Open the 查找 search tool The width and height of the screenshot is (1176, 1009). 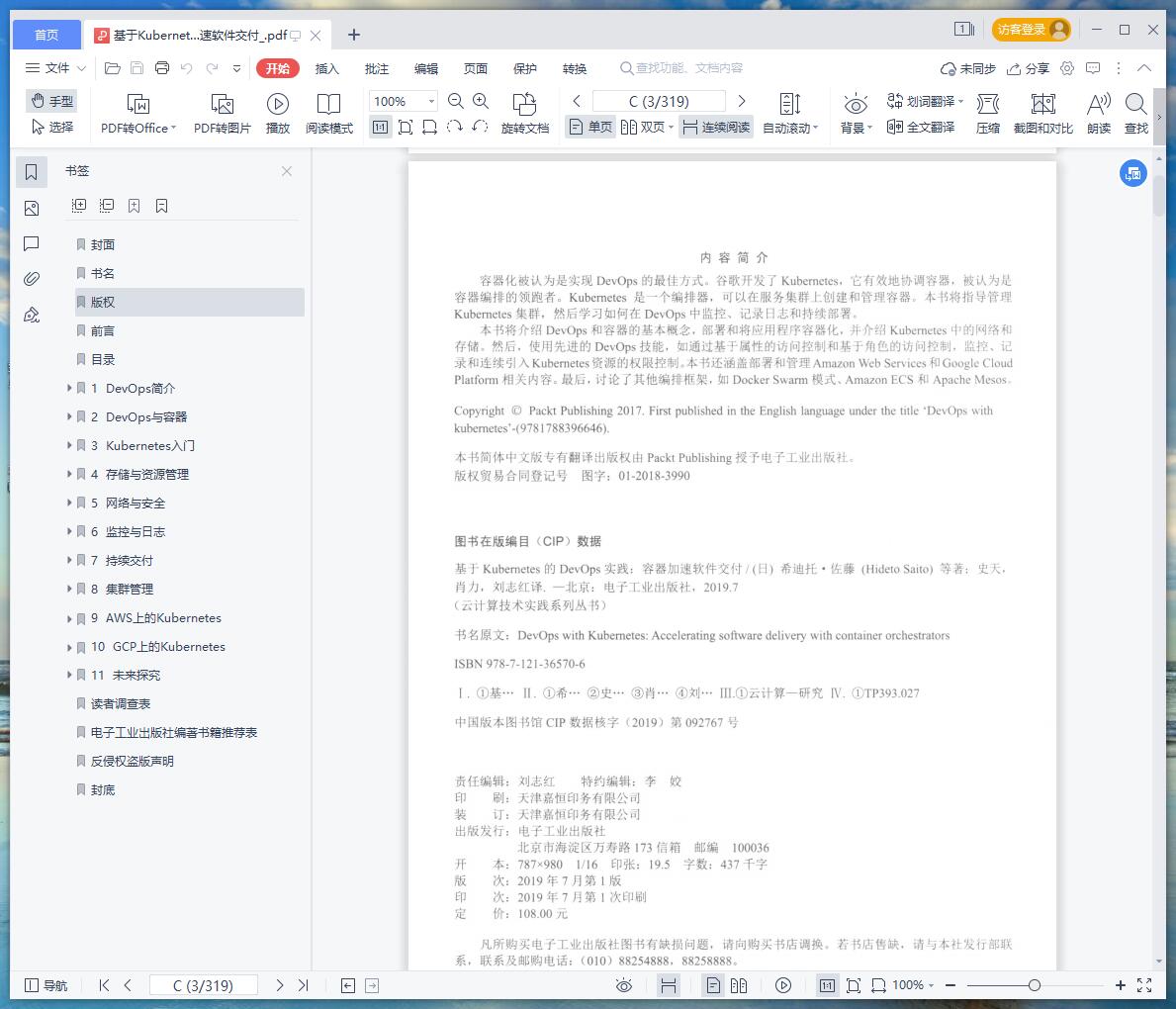[1136, 114]
